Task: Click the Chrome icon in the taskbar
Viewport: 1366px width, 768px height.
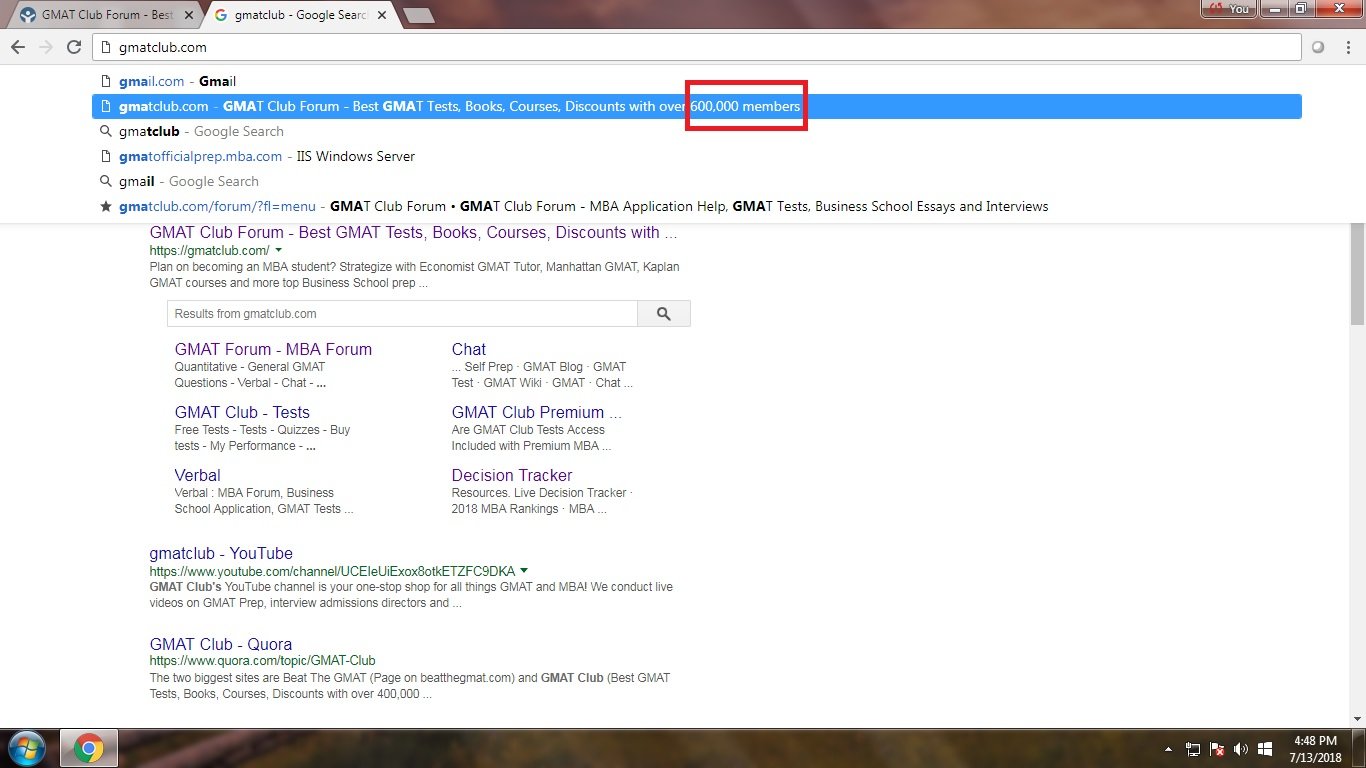Action: 89,748
